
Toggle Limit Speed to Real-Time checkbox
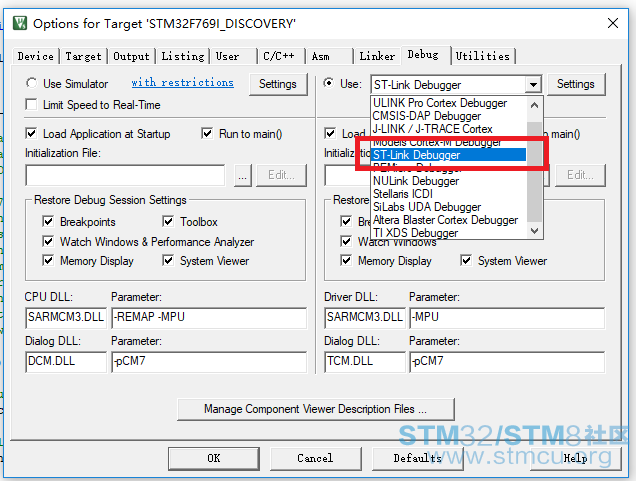tap(31, 104)
